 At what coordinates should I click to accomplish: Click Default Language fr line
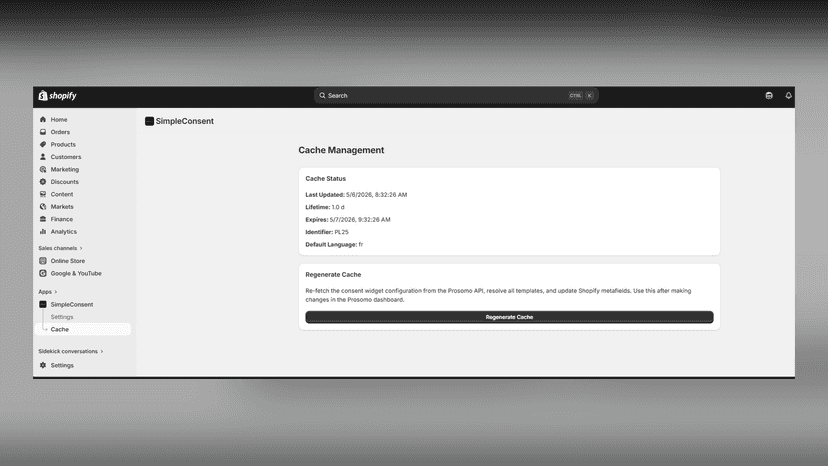point(334,244)
